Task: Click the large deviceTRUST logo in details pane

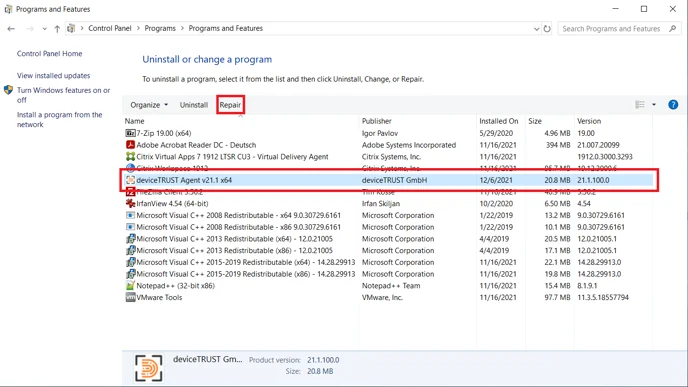Action: 149,368
